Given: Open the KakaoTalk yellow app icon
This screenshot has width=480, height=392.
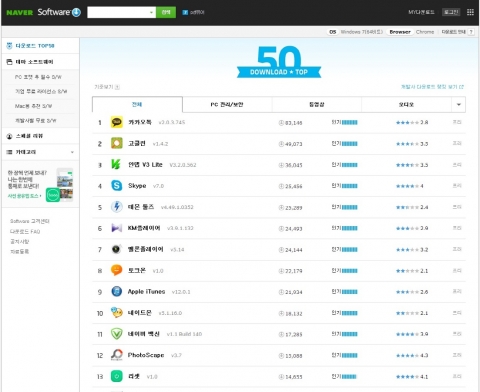Looking at the screenshot, I should click(117, 122).
